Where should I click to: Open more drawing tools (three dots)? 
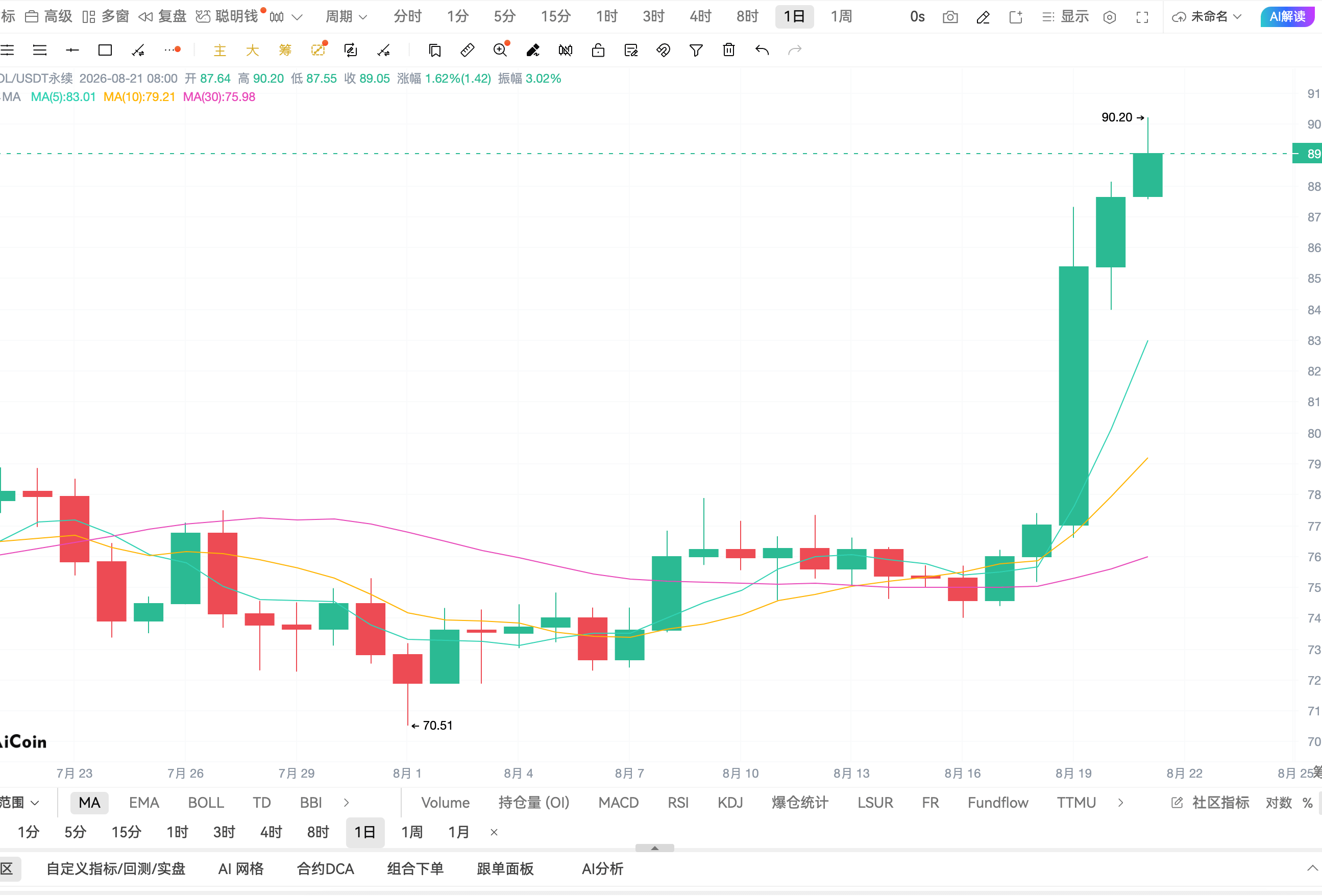[x=173, y=51]
